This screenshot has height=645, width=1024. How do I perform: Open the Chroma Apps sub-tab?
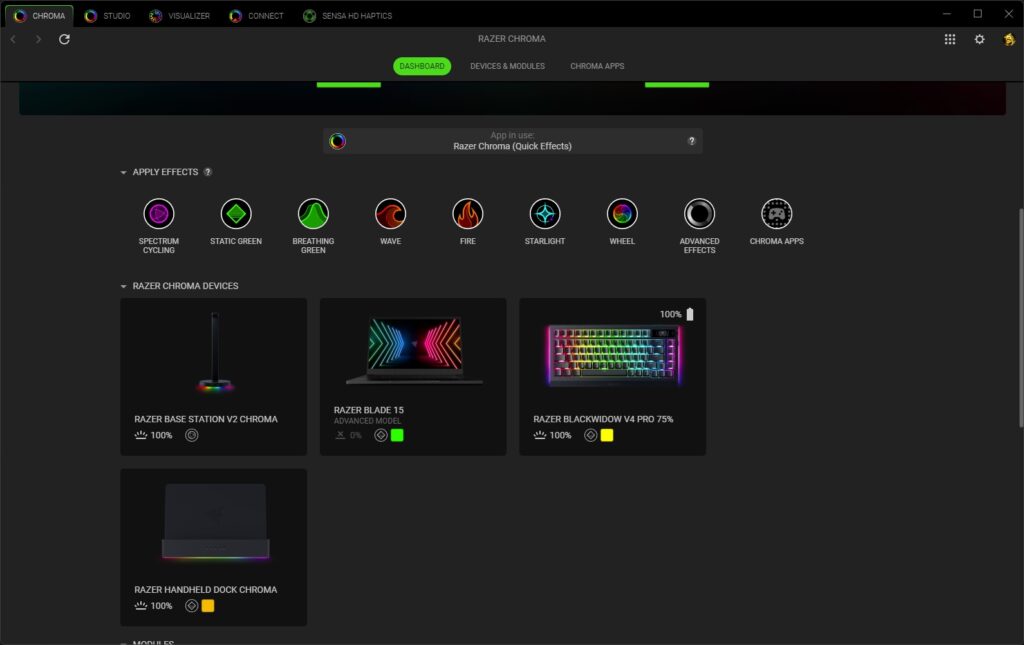597,66
